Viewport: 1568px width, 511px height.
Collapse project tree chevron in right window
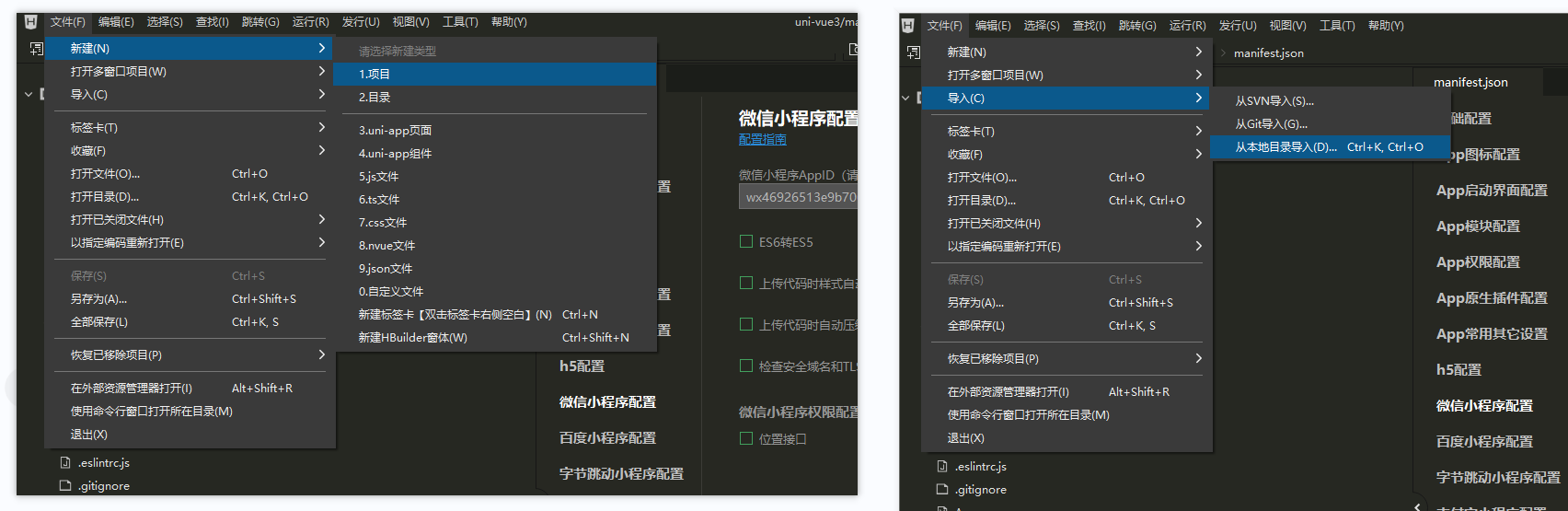[x=905, y=98]
